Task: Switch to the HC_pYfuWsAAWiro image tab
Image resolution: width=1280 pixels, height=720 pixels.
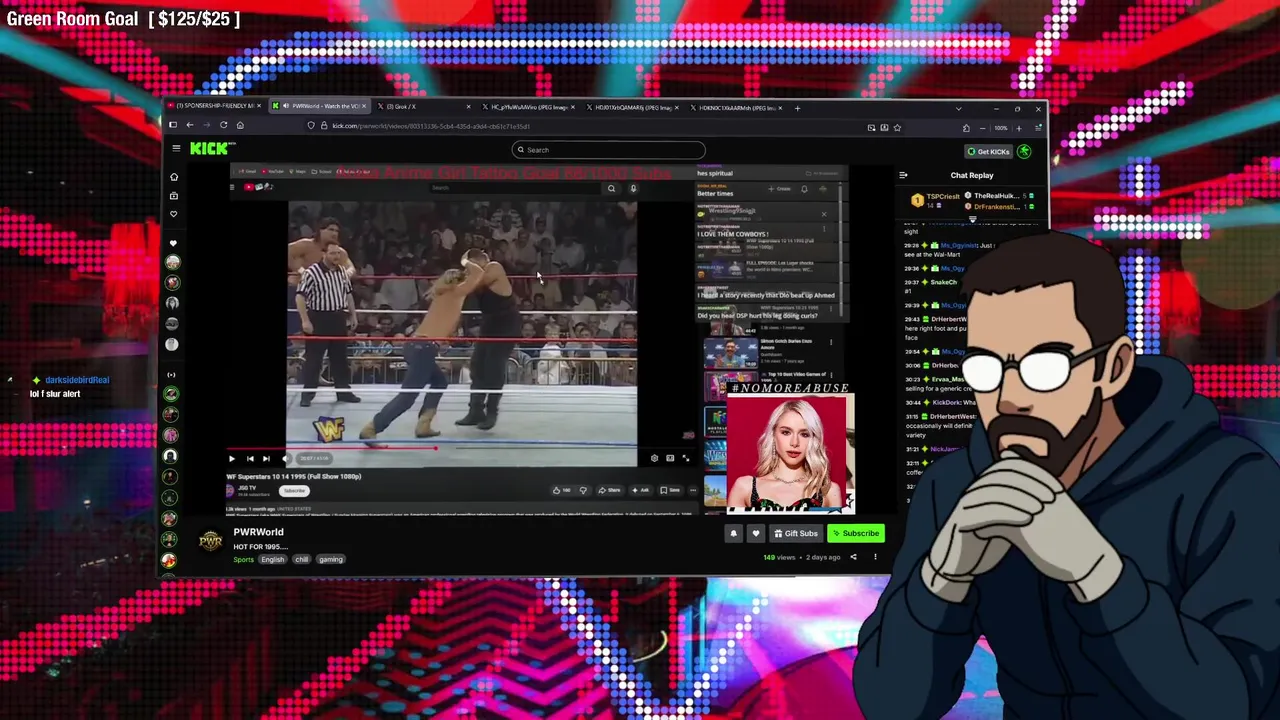Action: coord(531,107)
